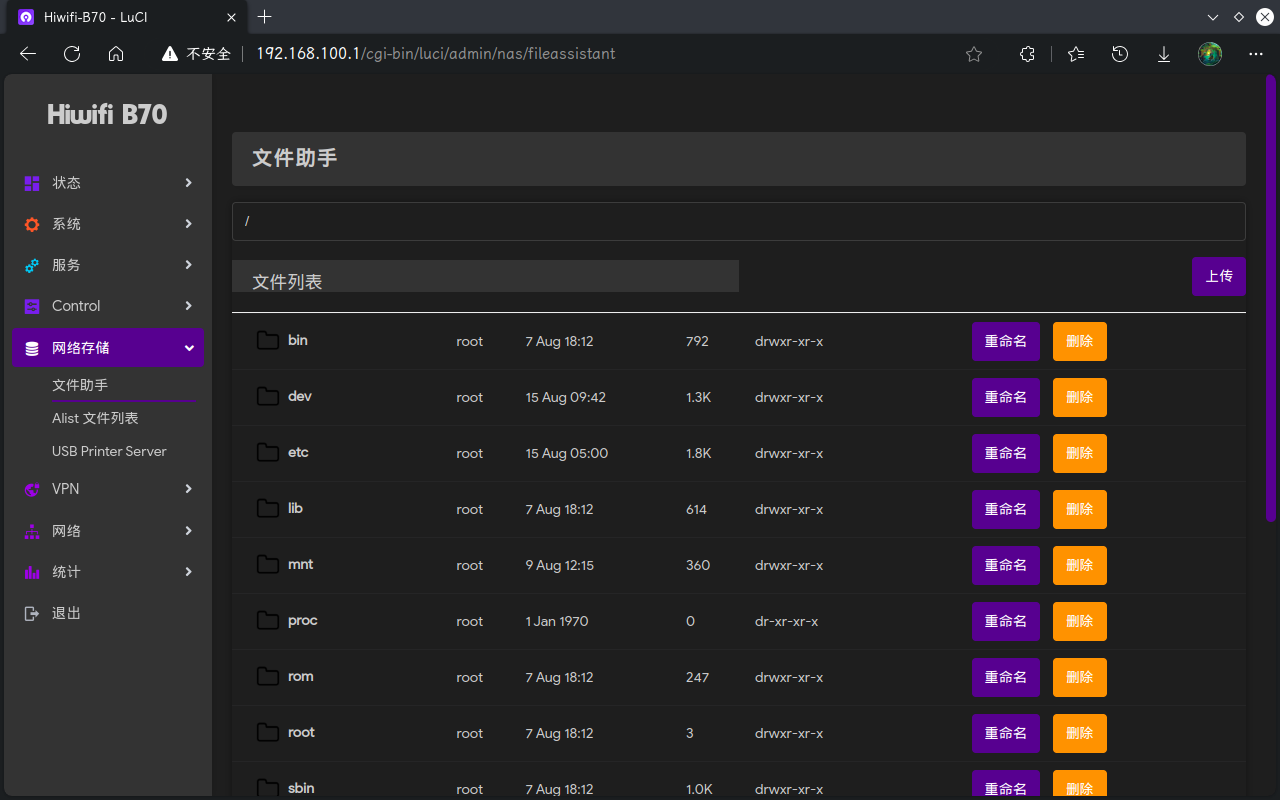
Task: Click the VPN icon in sidebar
Action: [x=32, y=489]
